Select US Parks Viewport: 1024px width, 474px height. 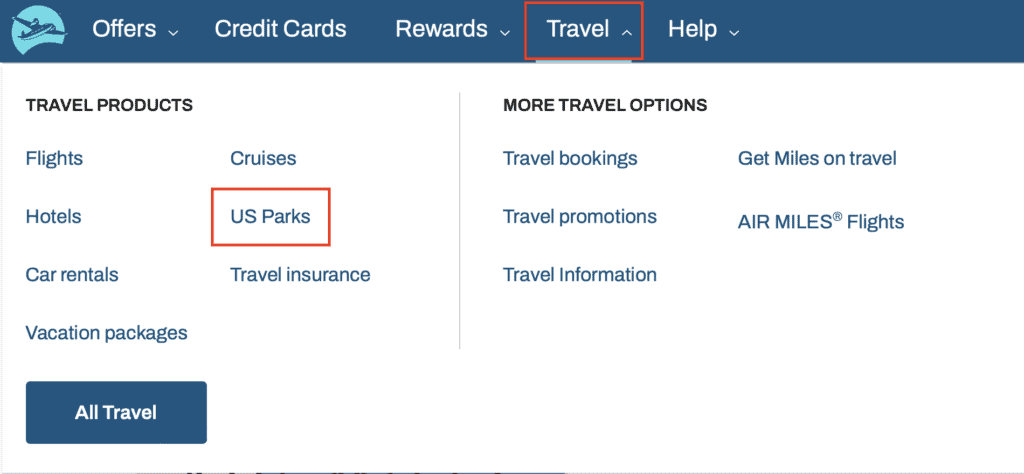270,216
